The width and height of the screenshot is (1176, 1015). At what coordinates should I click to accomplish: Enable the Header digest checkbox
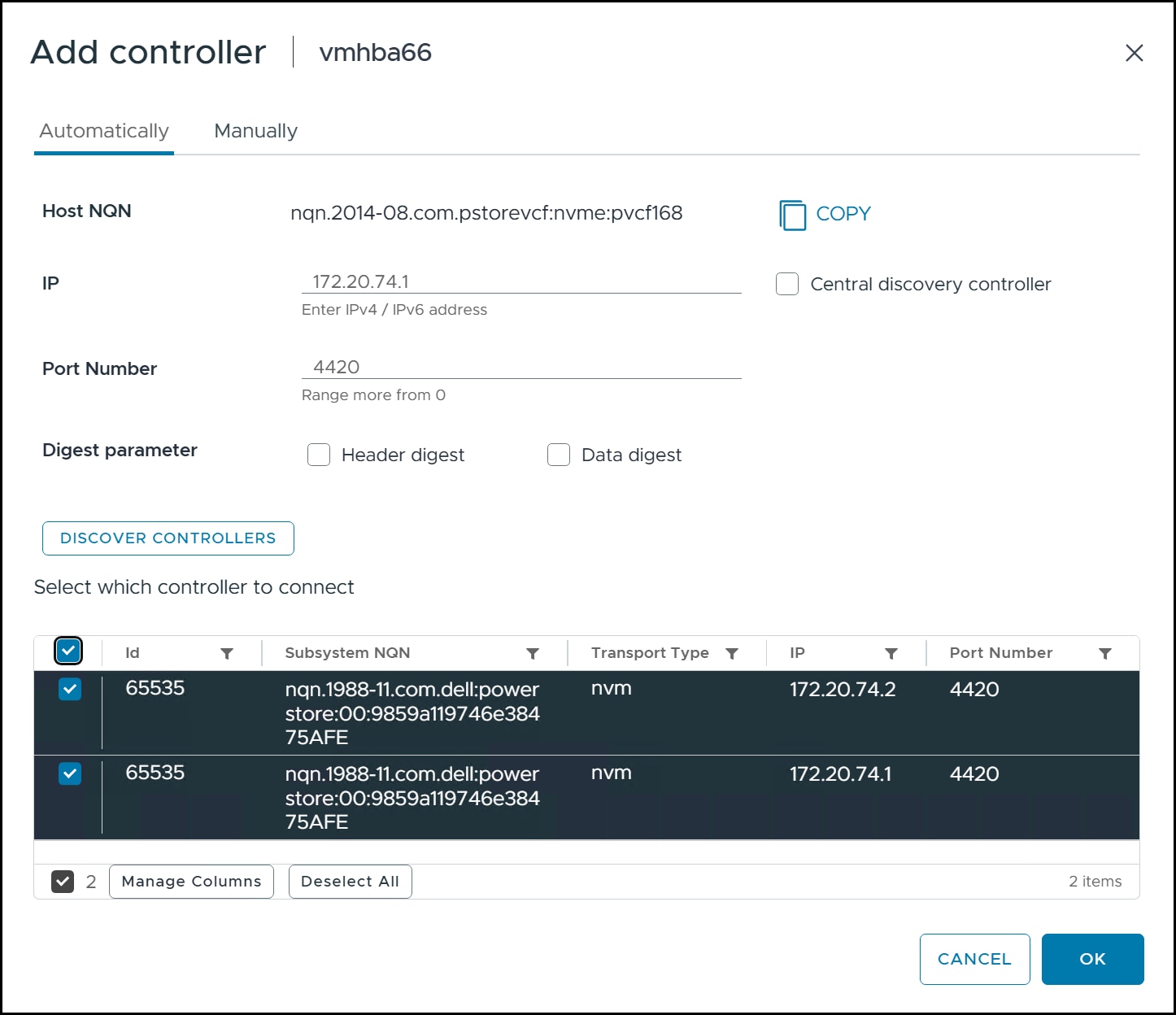point(319,455)
